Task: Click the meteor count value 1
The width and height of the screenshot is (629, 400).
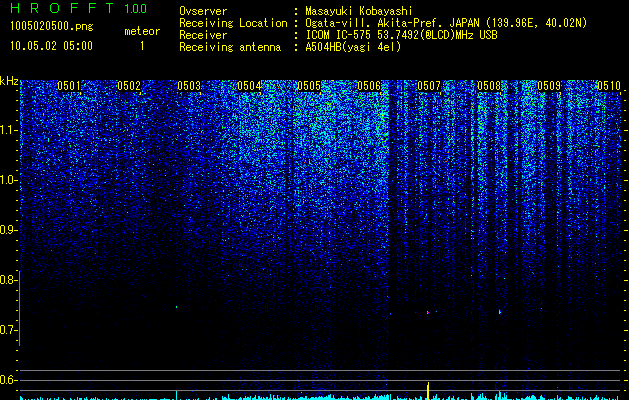Action: 142,46
